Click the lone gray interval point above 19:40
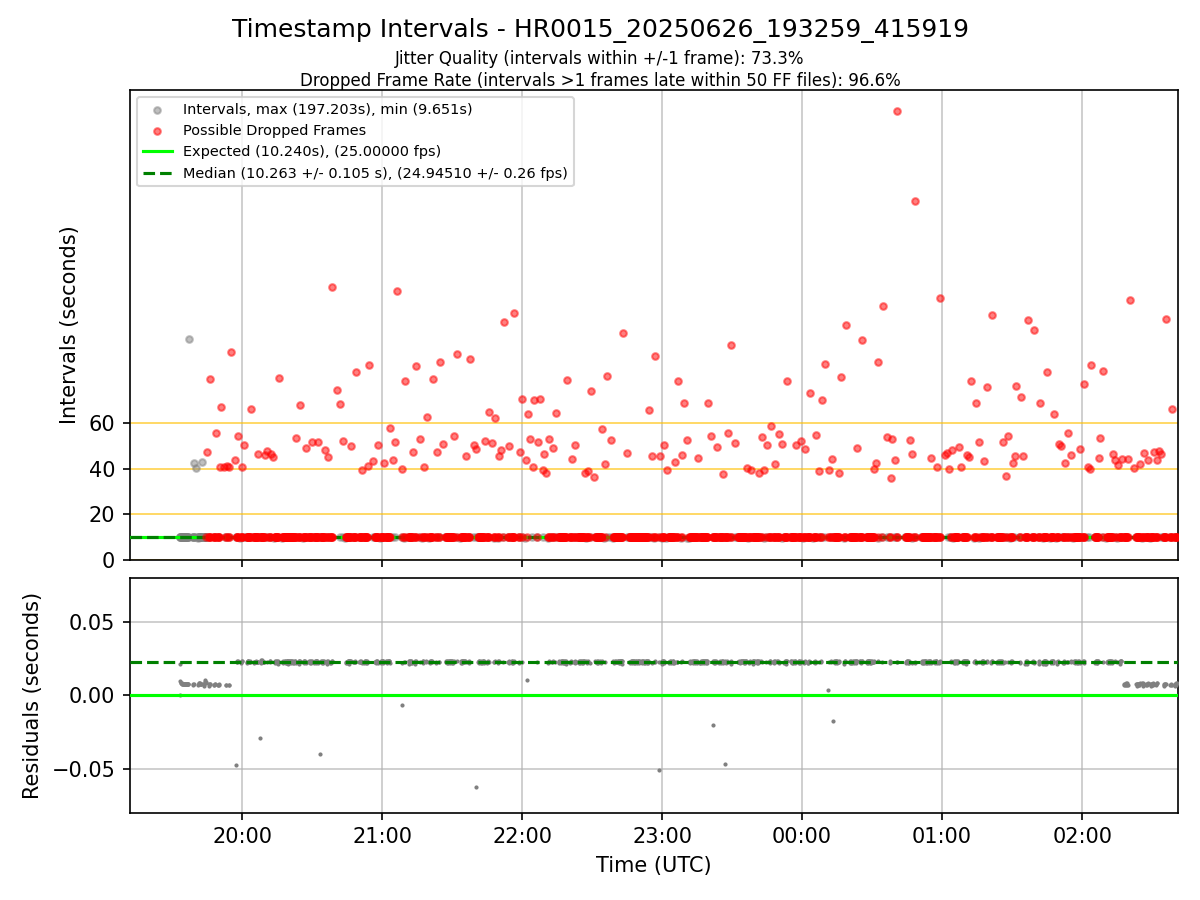This screenshot has height=900, width=1200. [189, 339]
